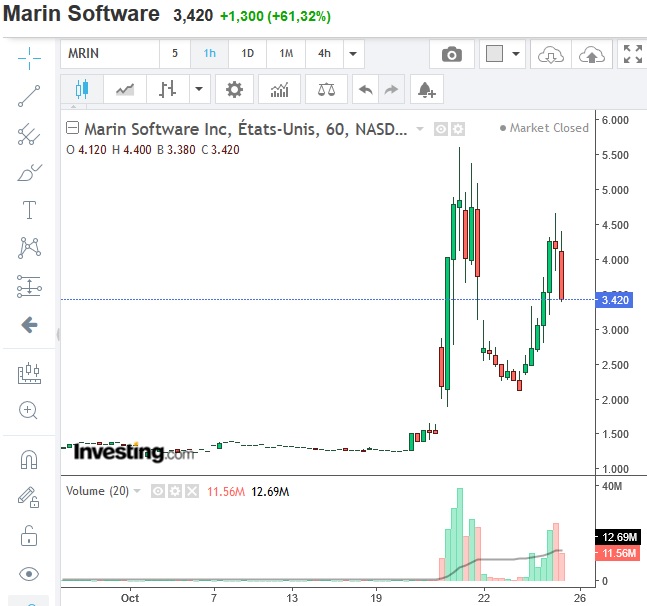647x606 pixels.
Task: Open the indicators menu
Action: pos(279,89)
